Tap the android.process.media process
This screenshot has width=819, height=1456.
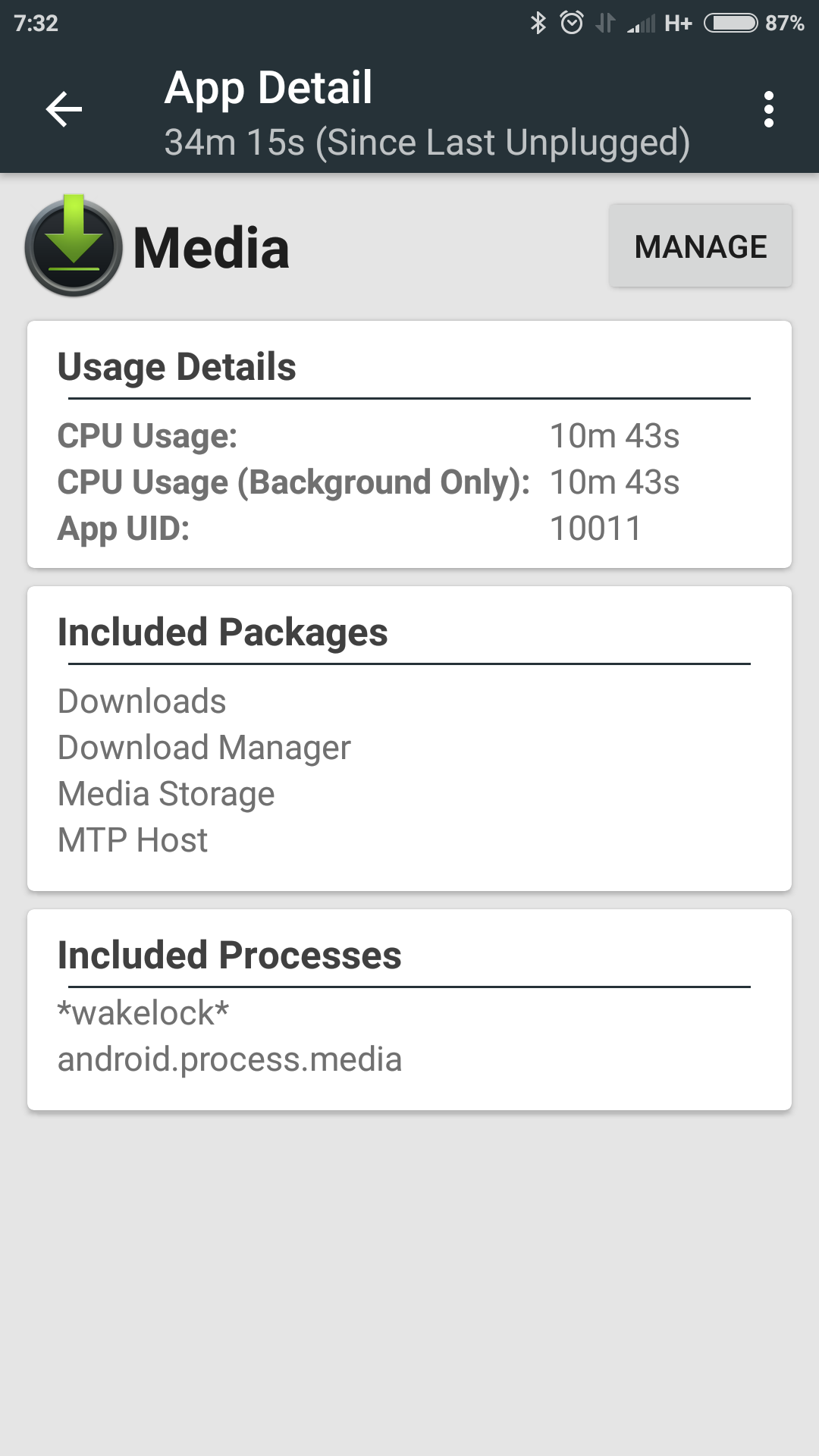pos(229,1059)
